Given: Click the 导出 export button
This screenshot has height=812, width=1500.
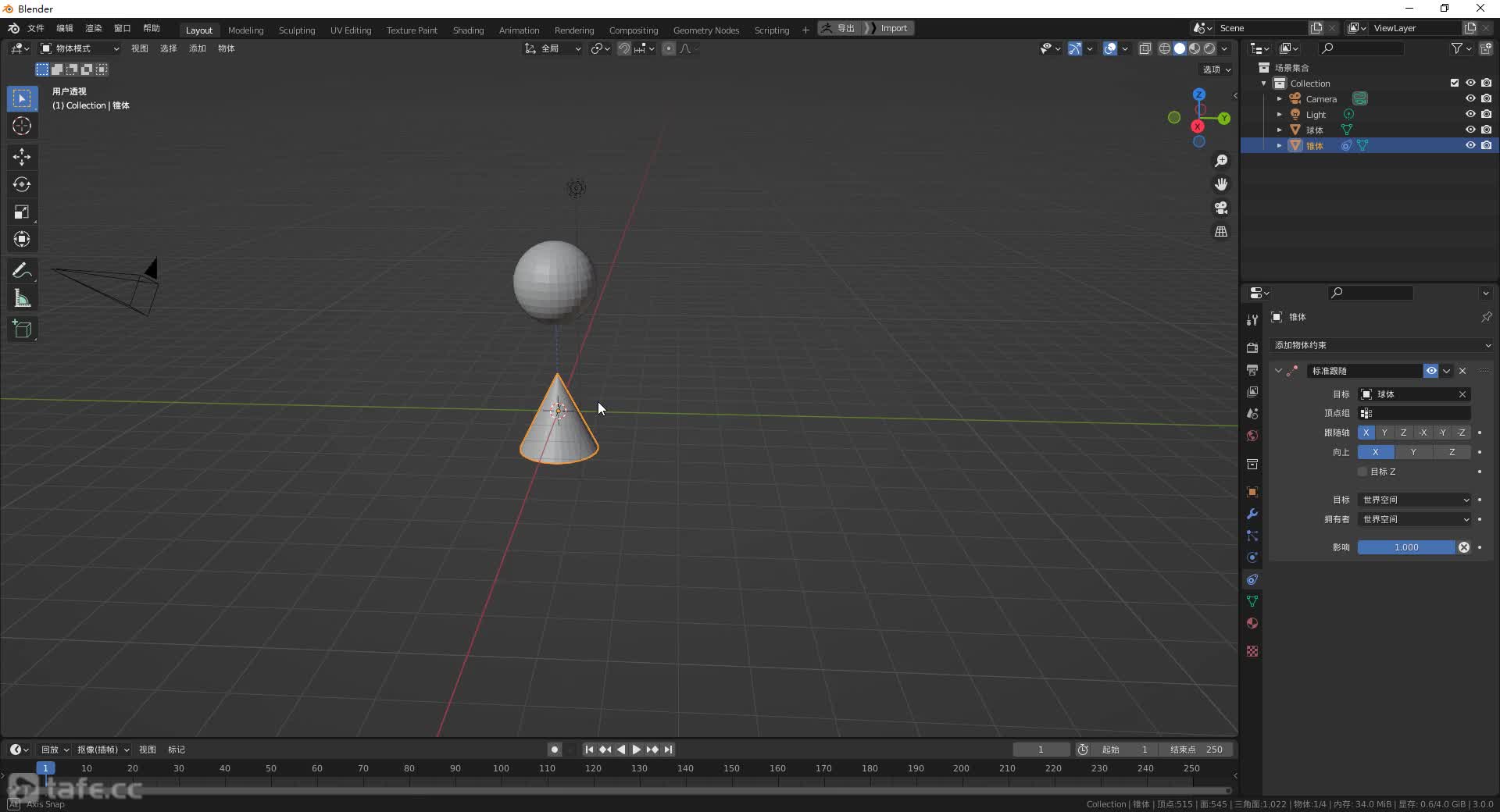Looking at the screenshot, I should coord(839,28).
